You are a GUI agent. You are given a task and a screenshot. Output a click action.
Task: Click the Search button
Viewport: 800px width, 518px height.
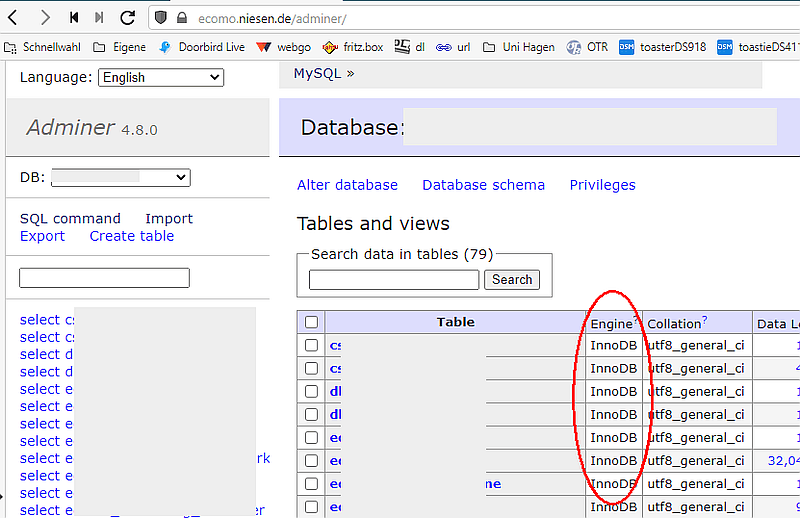coord(512,280)
